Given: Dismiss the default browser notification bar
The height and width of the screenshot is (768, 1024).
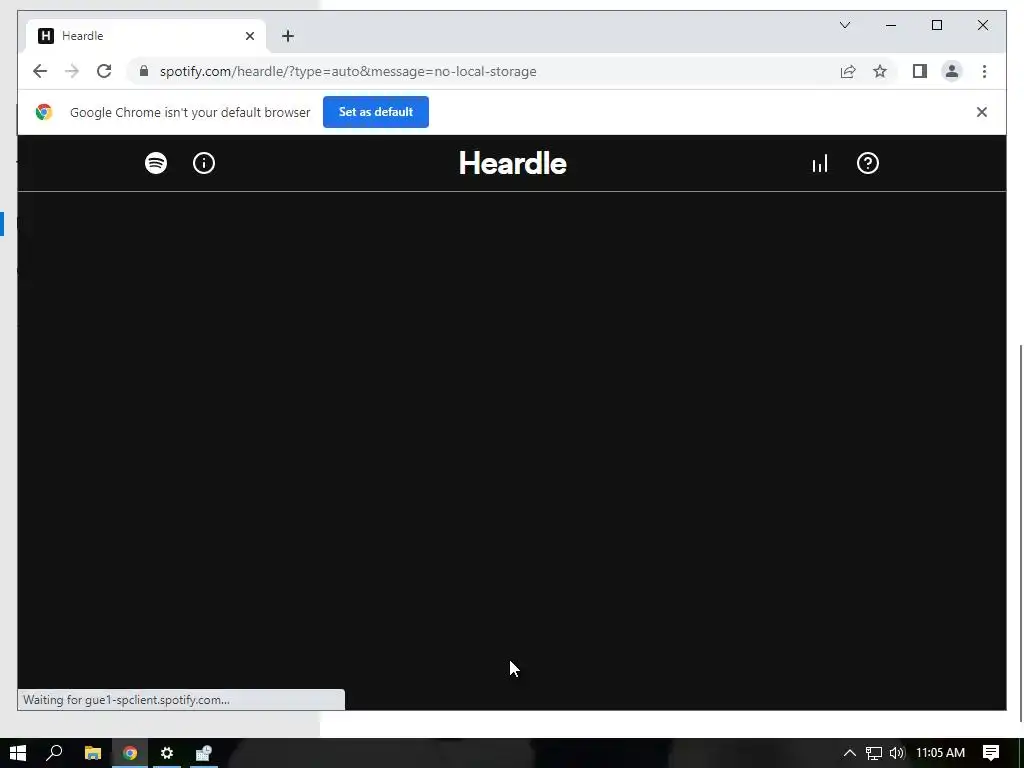Looking at the screenshot, I should [982, 112].
